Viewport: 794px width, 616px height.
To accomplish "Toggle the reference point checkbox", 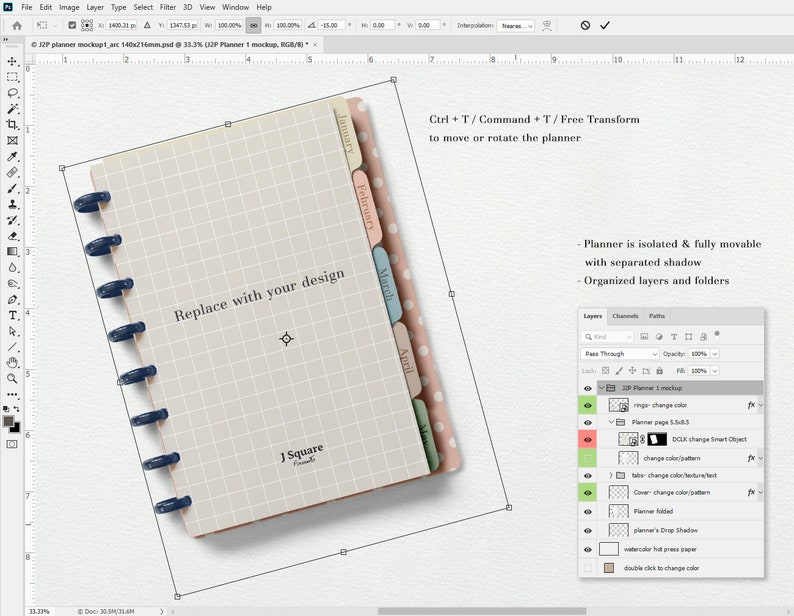I will click(x=72, y=25).
